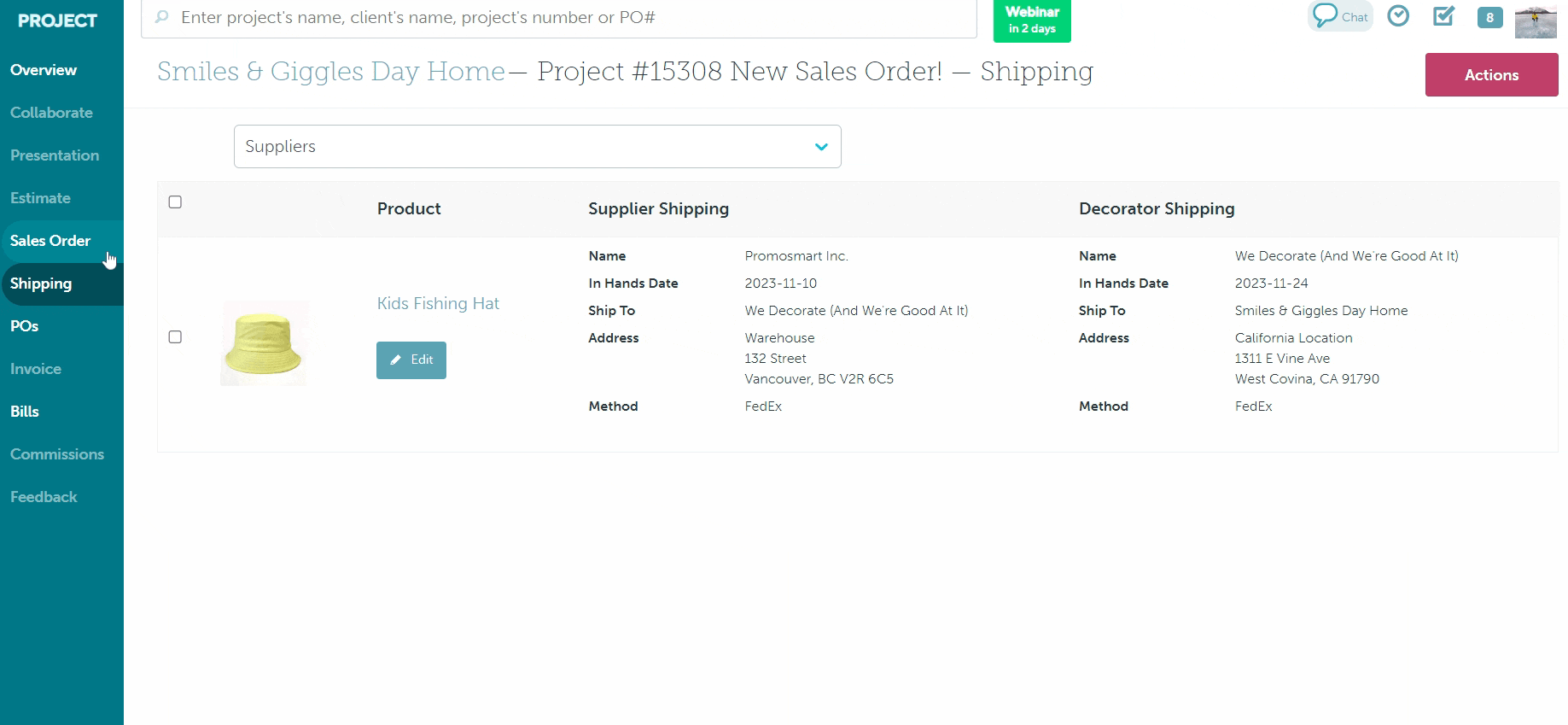Click the user profile avatar
This screenshot has width=1568, height=725.
point(1535,20)
